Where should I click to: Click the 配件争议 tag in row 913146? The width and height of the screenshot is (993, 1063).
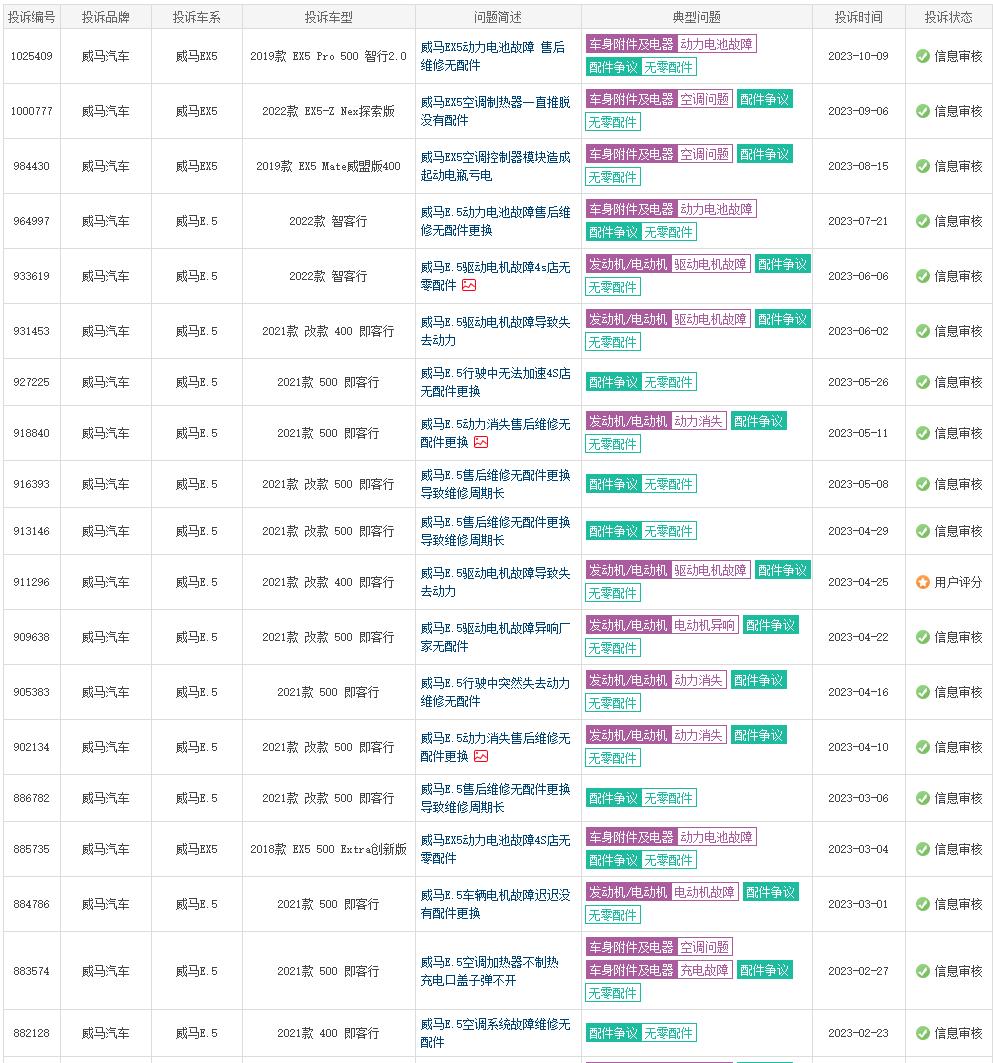[613, 531]
